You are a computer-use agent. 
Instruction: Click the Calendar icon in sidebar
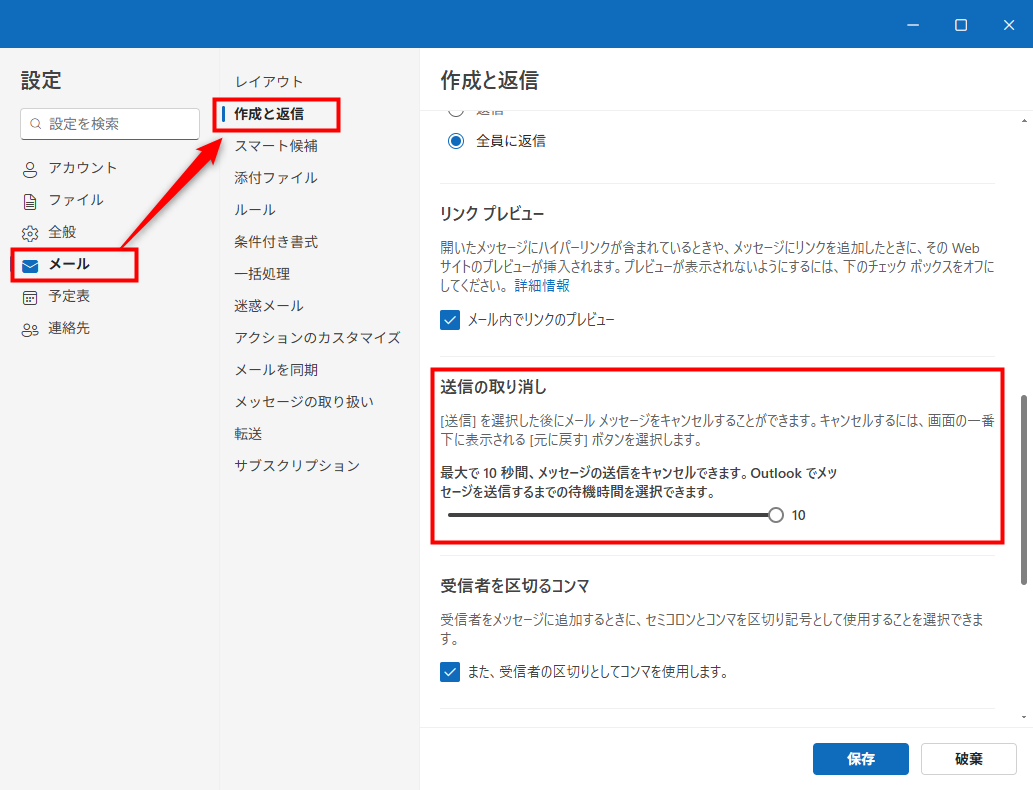(x=30, y=297)
